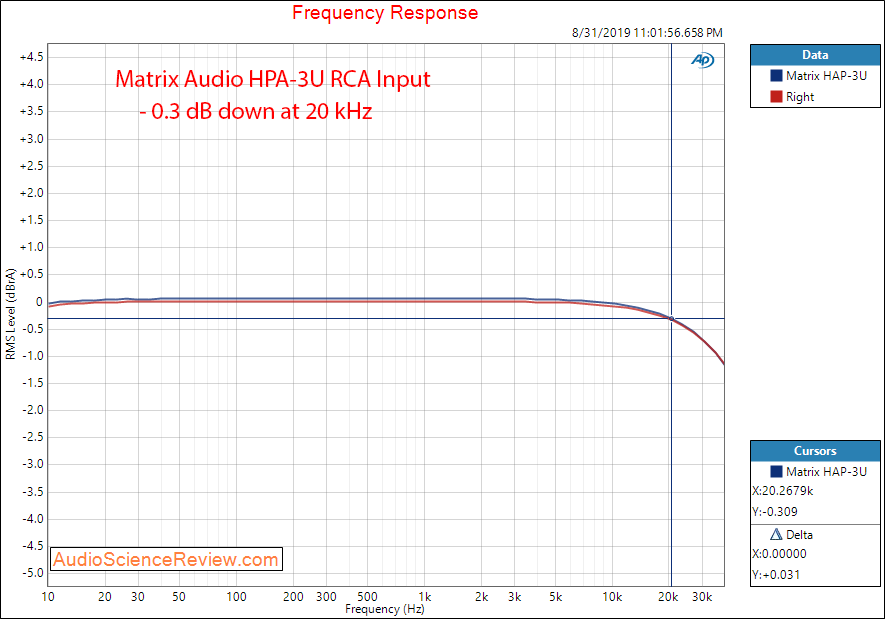Screen dimensions: 885x619
Task: Click the Matrix Audio HPA-3U RCA Input annotation
Action: tap(273, 79)
